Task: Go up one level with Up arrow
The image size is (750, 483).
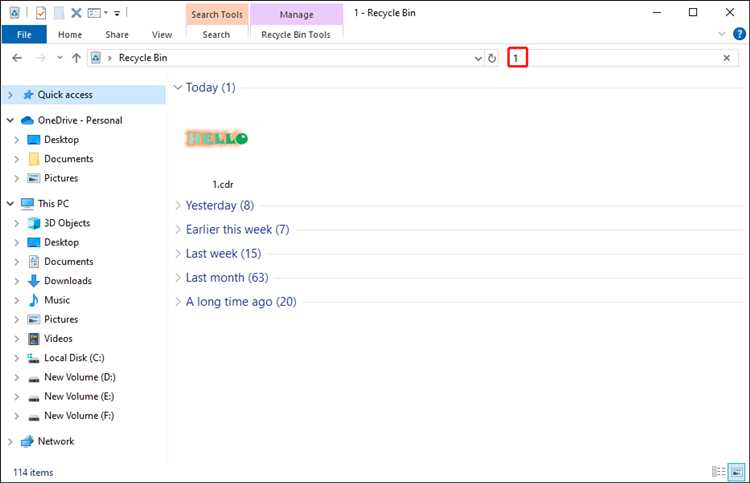Action: [x=76, y=58]
